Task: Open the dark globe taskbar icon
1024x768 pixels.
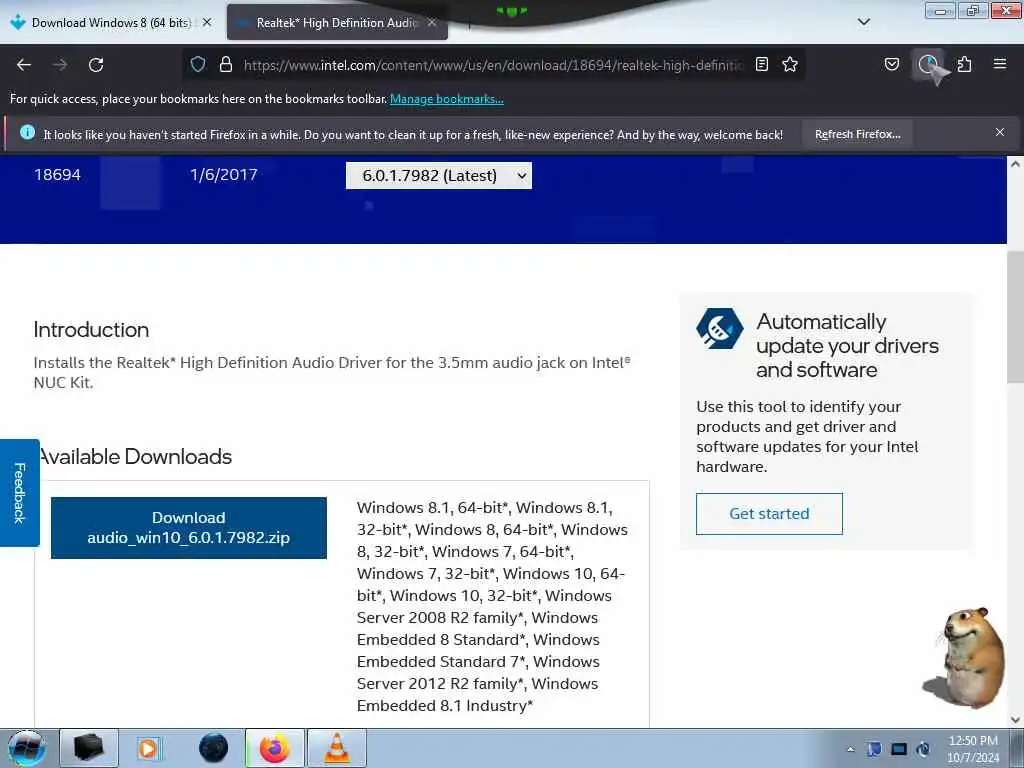Action: (213, 748)
